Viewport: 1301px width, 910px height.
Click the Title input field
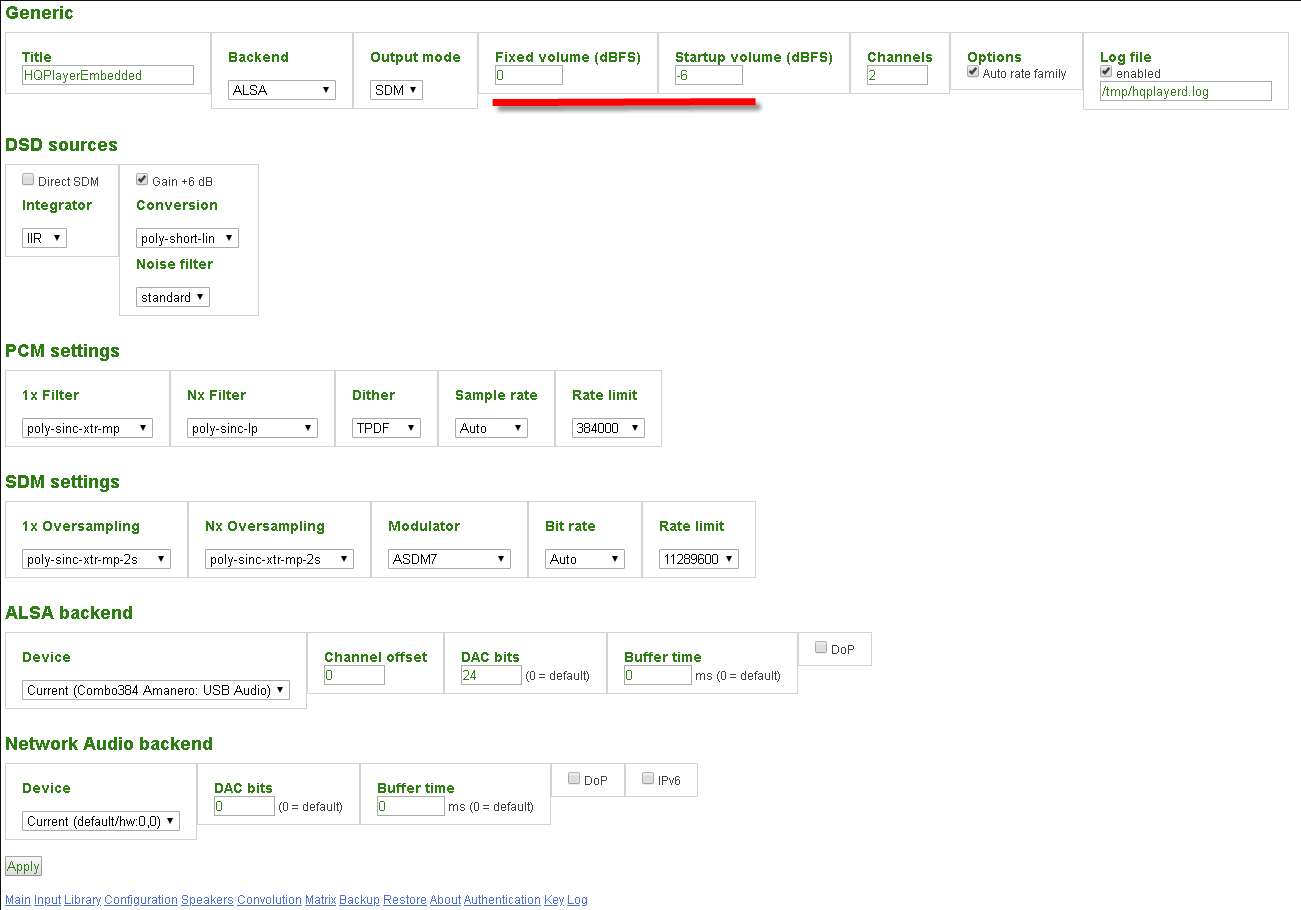point(107,75)
